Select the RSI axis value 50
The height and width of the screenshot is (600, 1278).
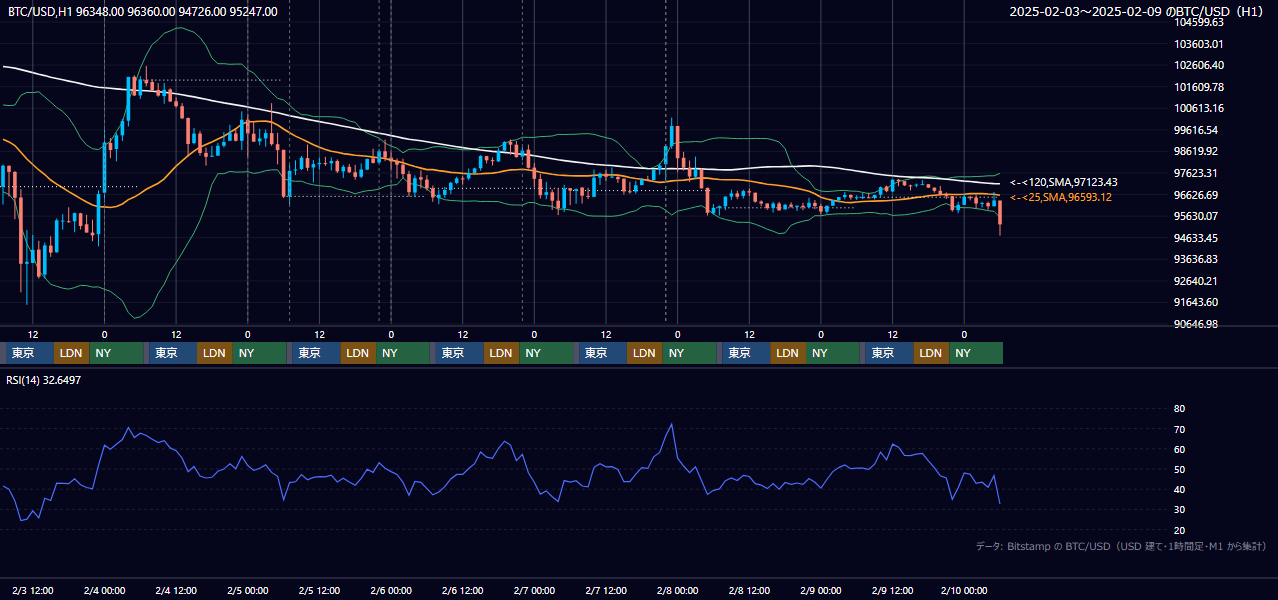click(x=1180, y=469)
